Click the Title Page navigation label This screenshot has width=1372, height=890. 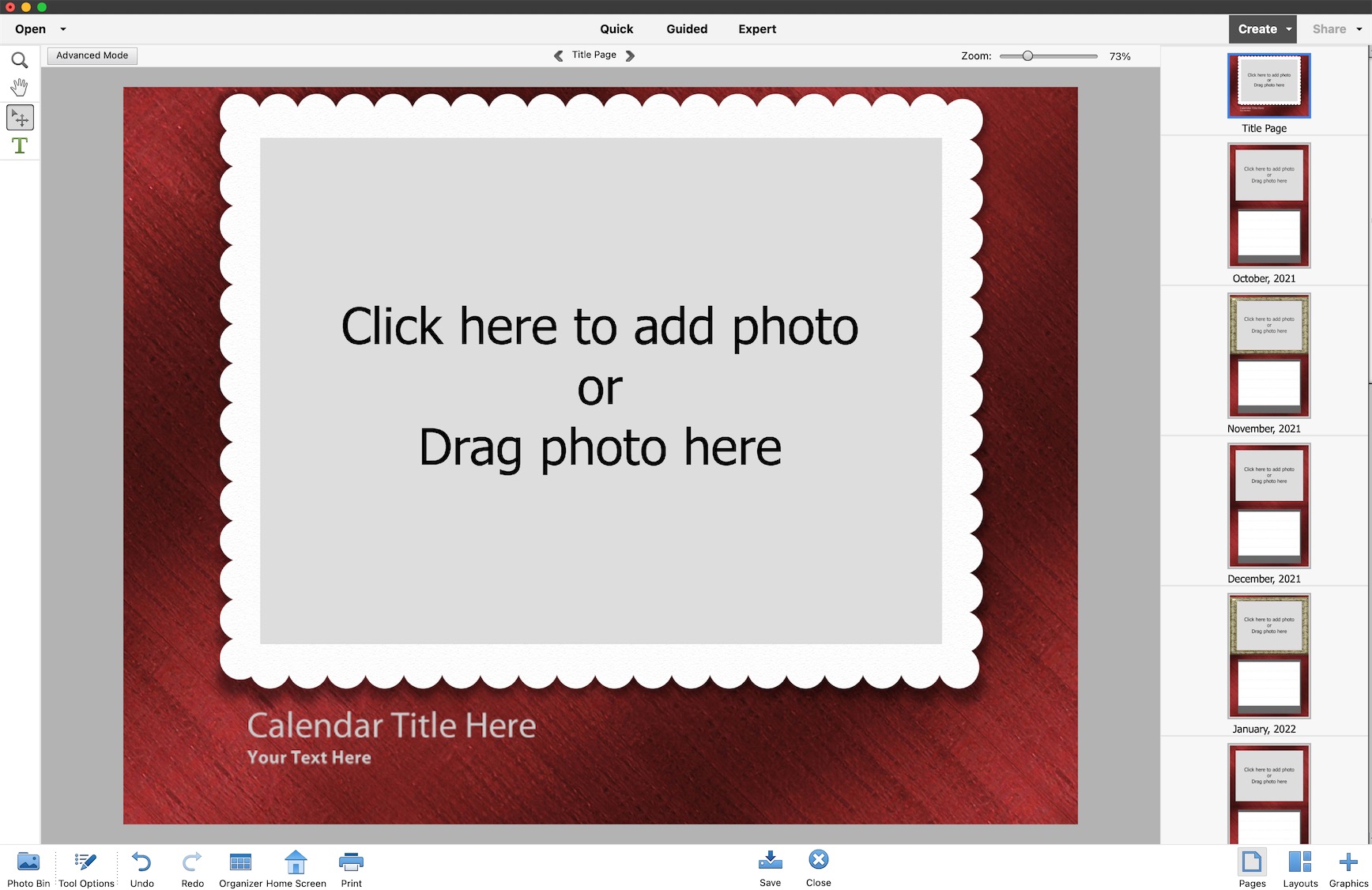pyautogui.click(x=594, y=55)
